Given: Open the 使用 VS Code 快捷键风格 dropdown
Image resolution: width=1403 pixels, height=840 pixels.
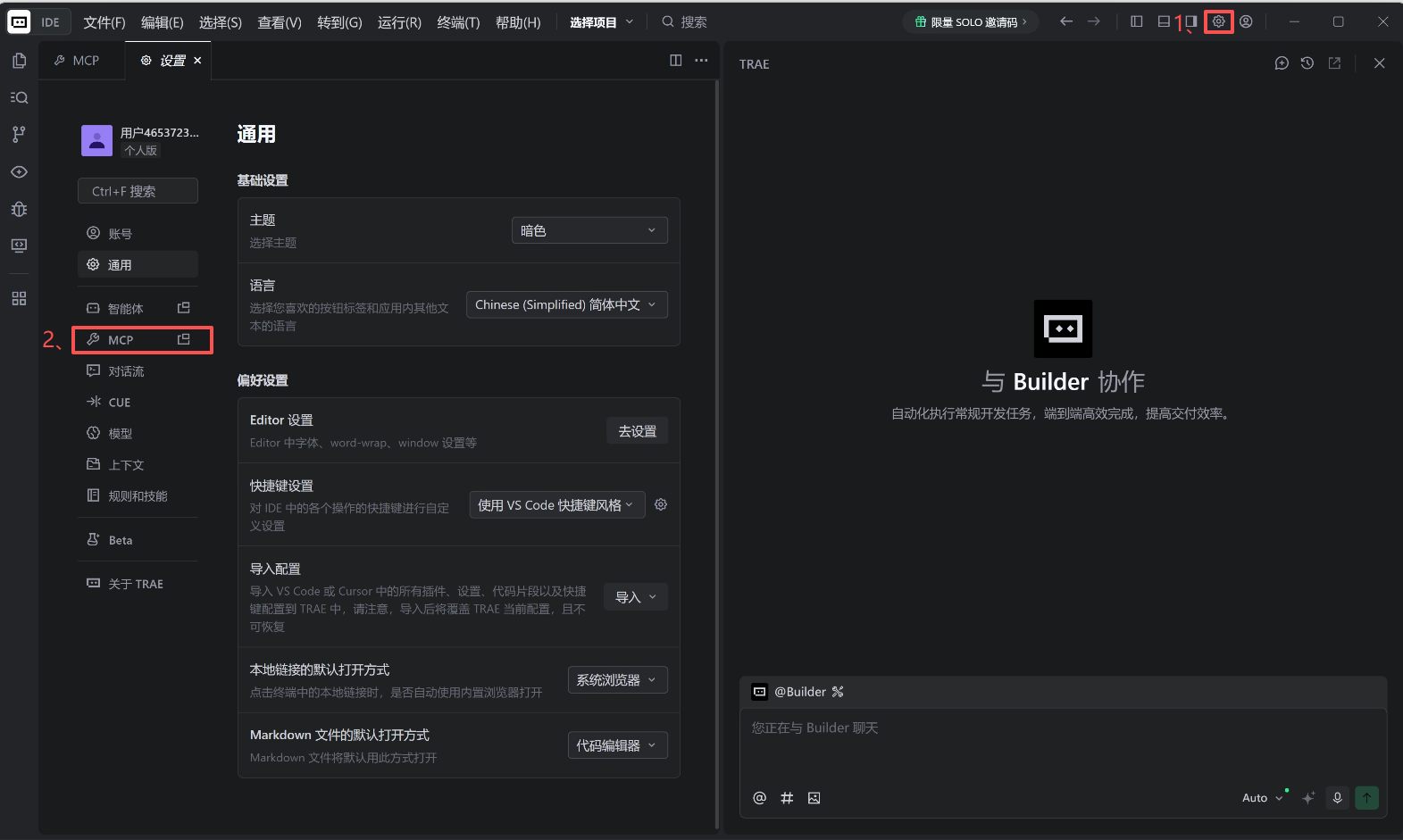Looking at the screenshot, I should [x=557, y=504].
